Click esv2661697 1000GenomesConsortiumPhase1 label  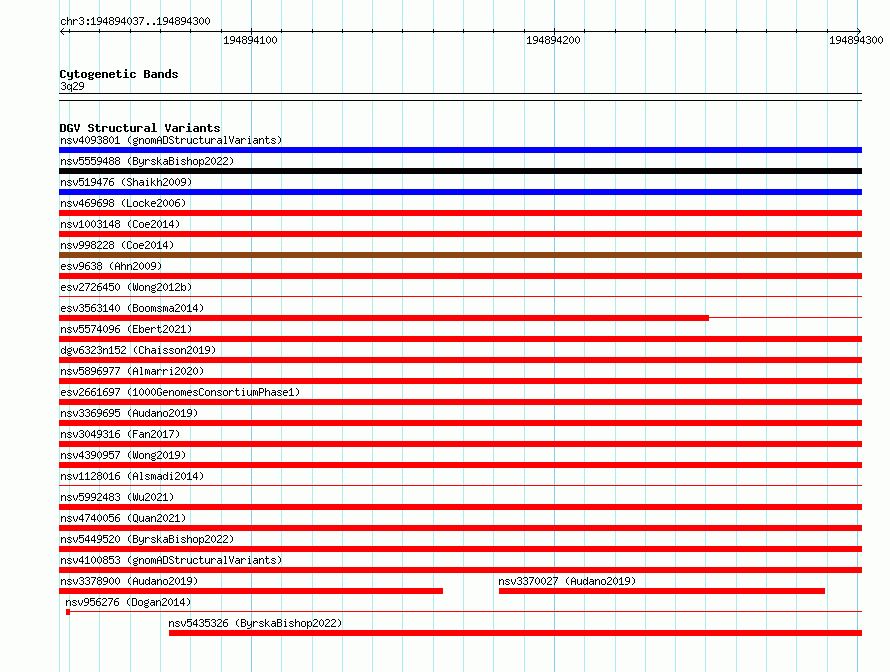point(180,392)
